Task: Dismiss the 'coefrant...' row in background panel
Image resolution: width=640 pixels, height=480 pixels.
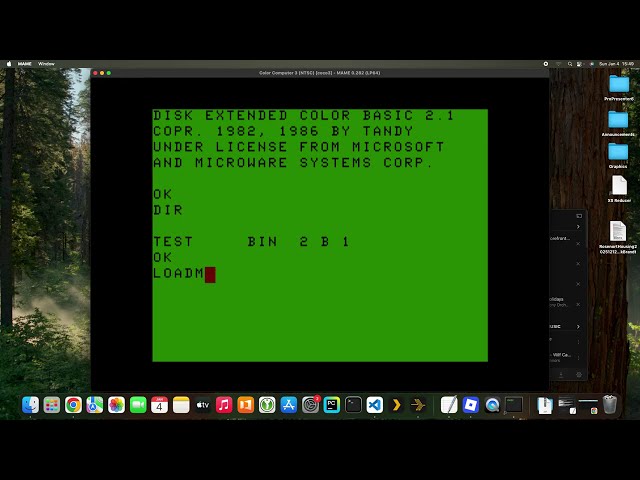Action: [x=578, y=244]
